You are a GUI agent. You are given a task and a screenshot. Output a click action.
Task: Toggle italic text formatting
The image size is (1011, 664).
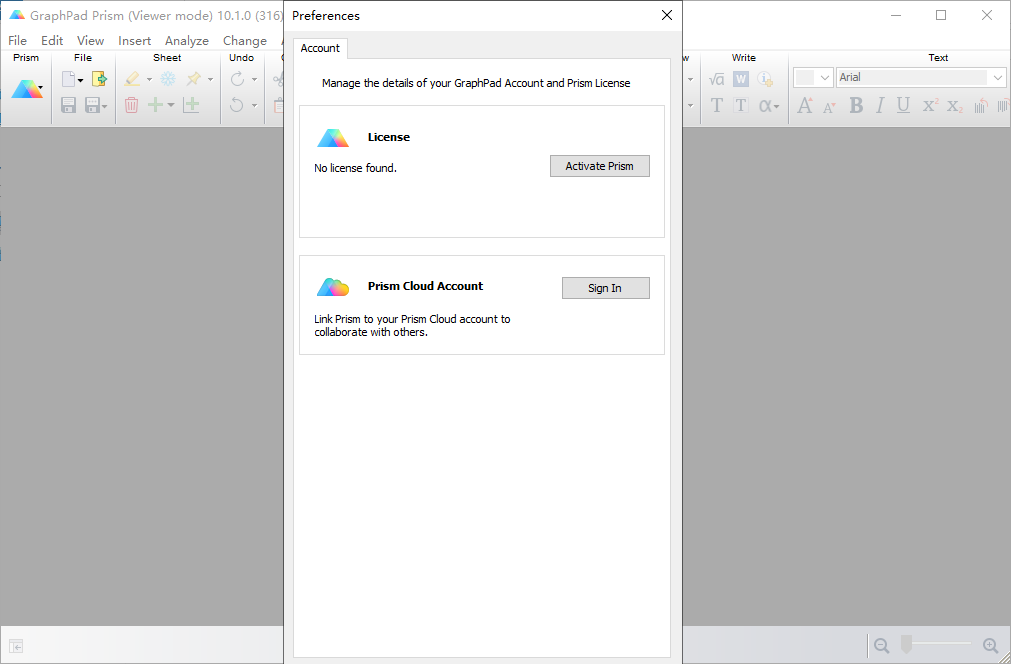(880, 105)
